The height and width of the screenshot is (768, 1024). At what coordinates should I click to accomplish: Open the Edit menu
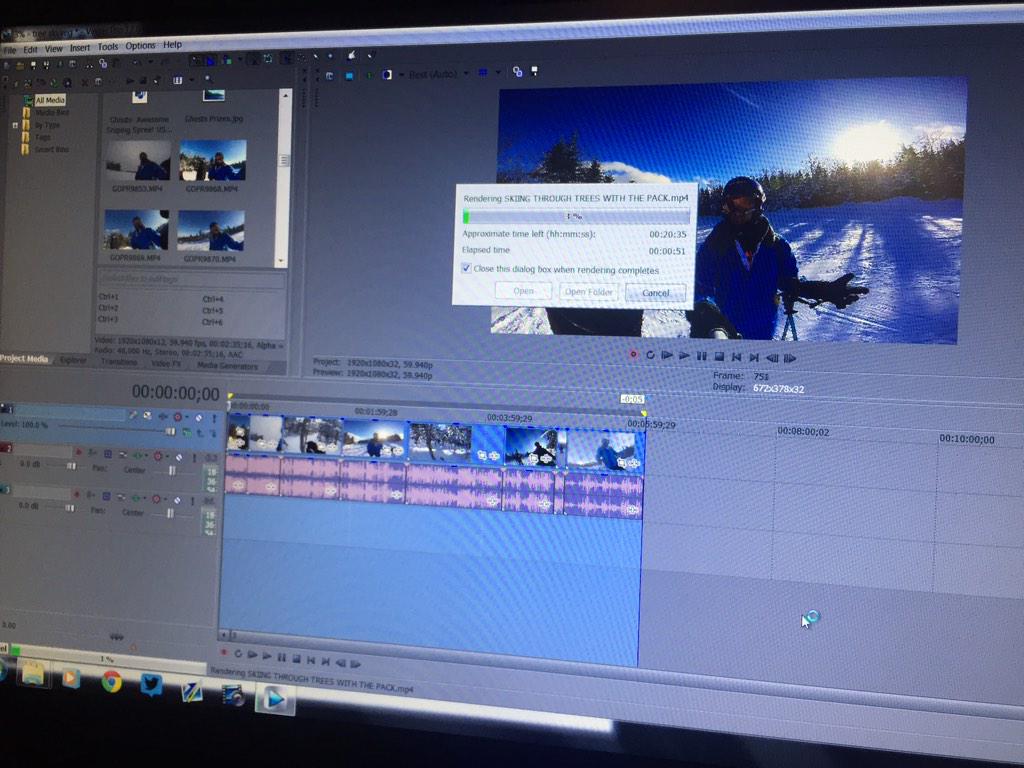point(31,49)
